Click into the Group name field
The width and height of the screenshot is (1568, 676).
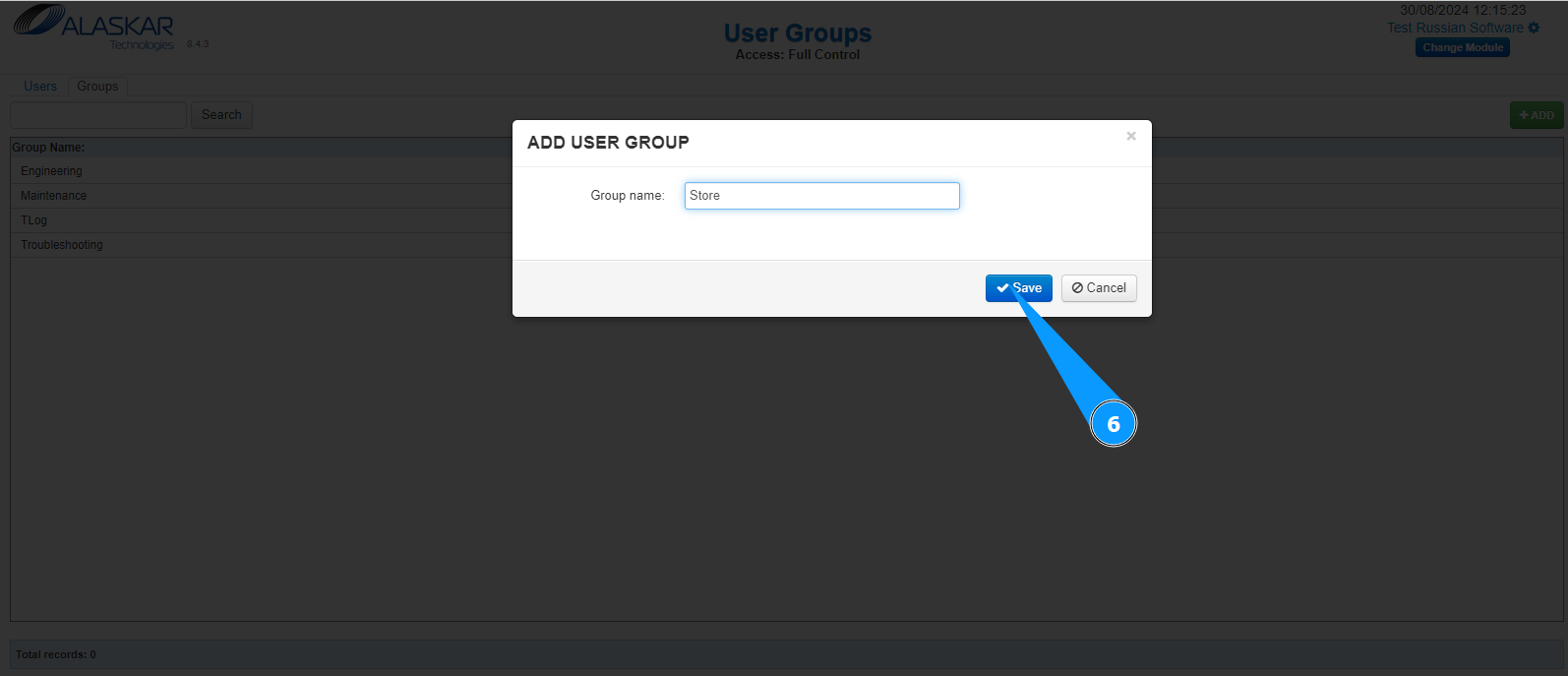821,196
